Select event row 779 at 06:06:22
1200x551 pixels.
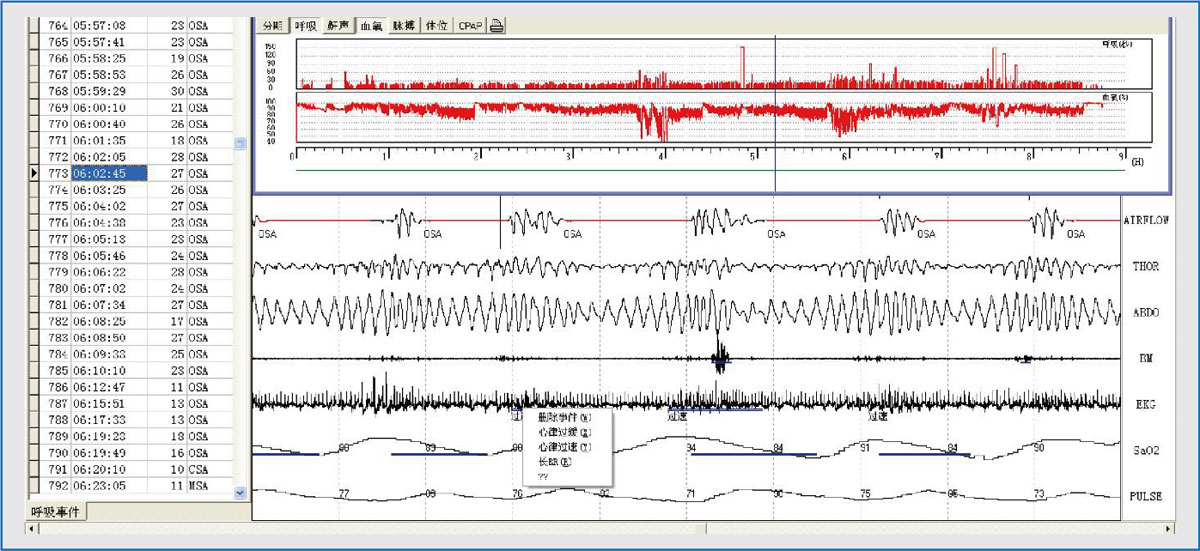pyautogui.click(x=130, y=272)
